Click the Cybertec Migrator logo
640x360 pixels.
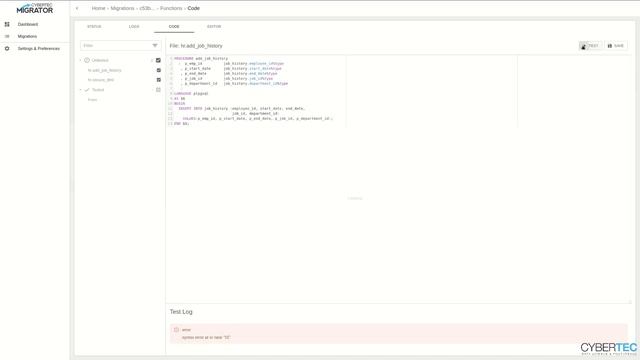click(35, 8)
